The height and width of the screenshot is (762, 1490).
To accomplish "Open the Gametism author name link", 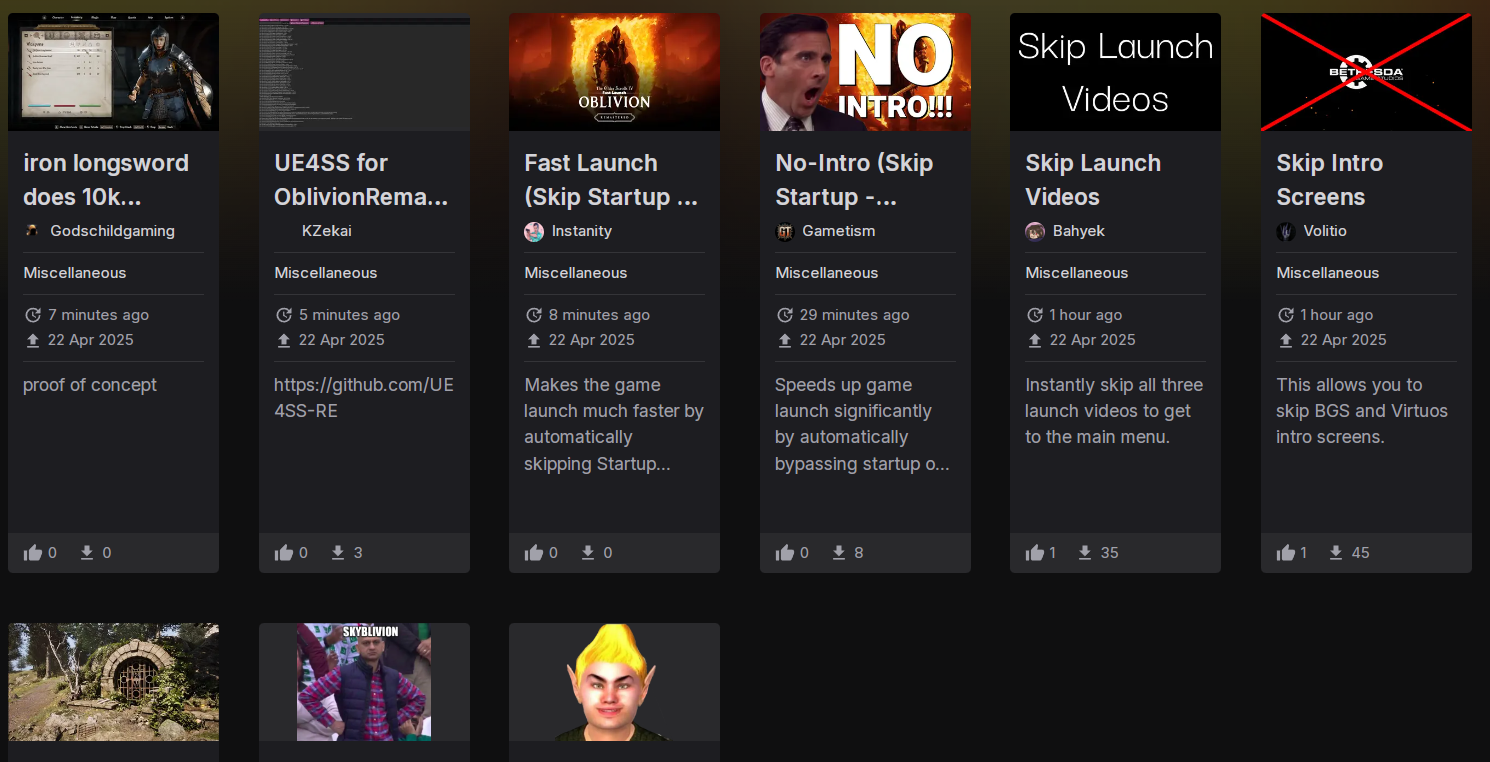I will click(x=839, y=231).
